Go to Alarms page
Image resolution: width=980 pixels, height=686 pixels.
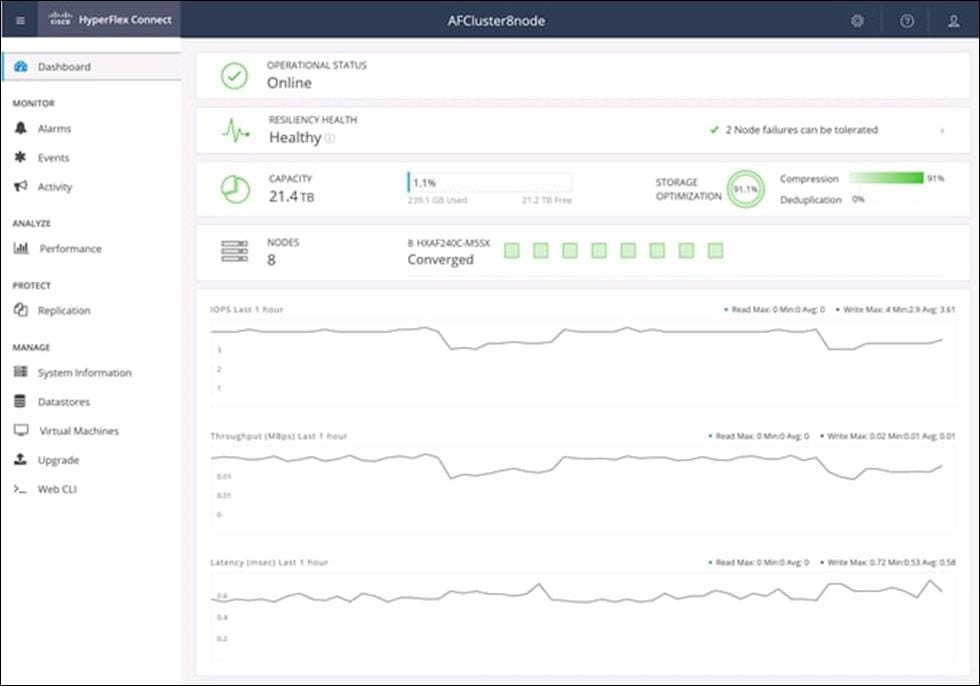tap(54, 129)
